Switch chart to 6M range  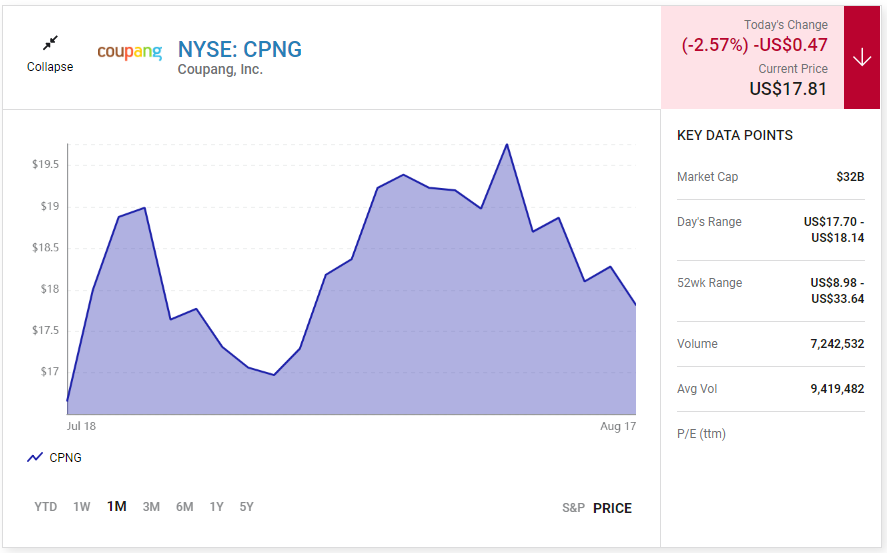(x=184, y=507)
